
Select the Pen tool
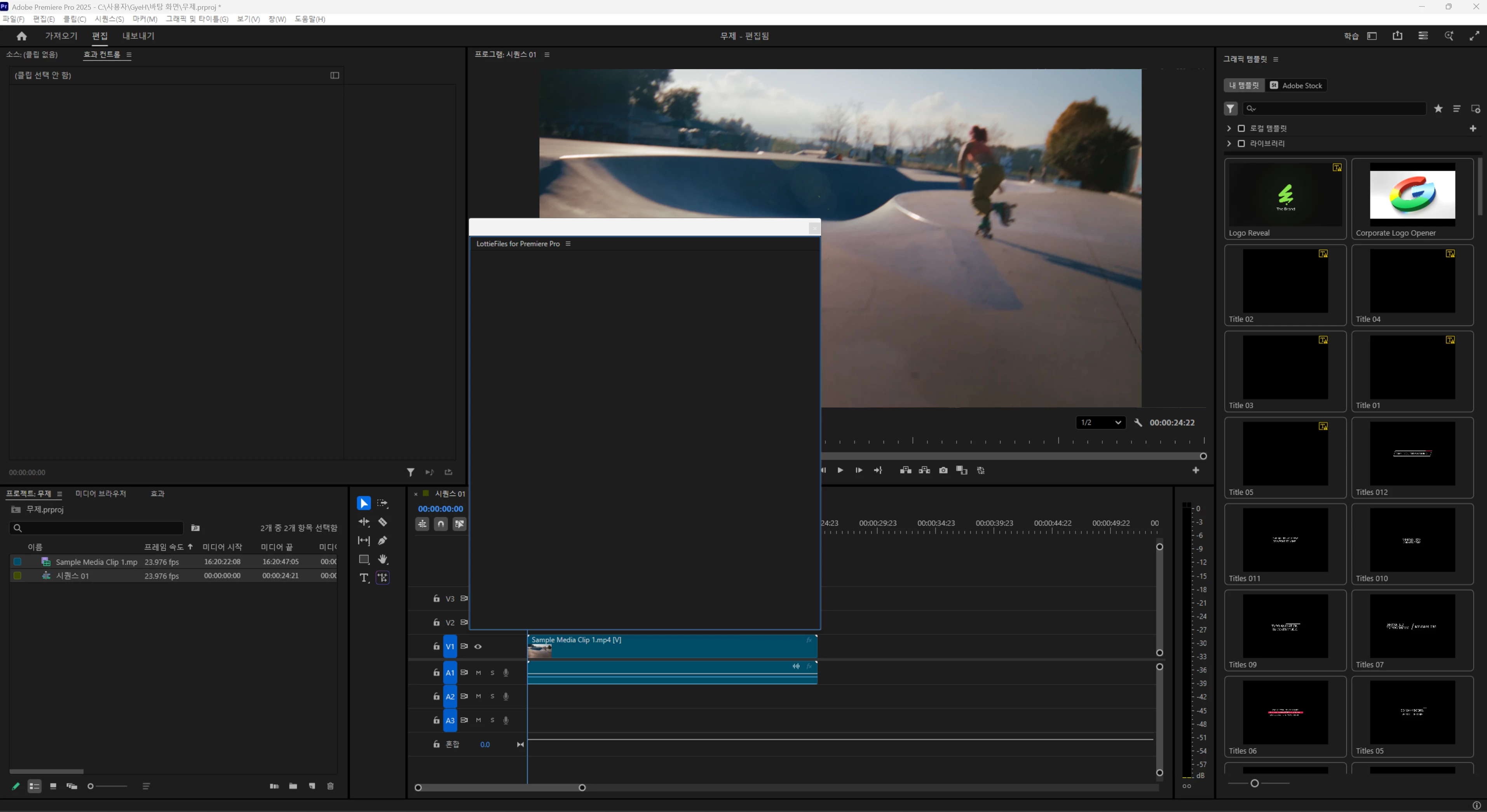(x=382, y=541)
